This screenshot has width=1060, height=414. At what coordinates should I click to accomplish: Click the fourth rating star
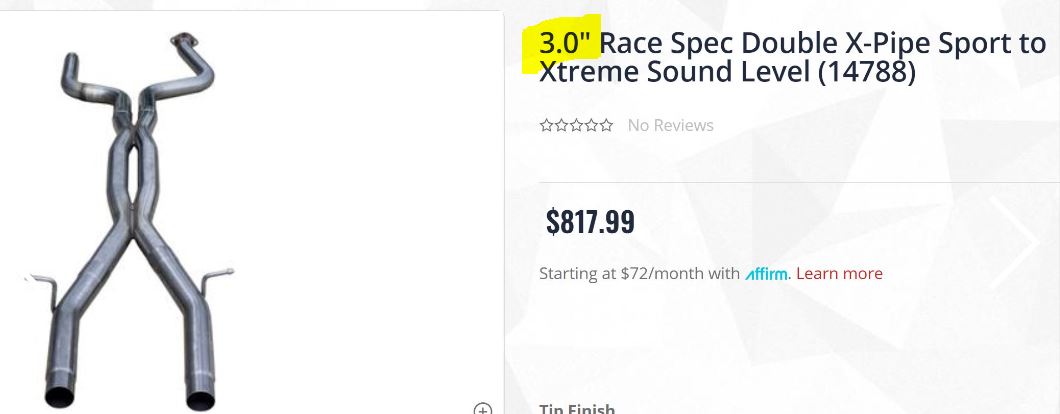tap(591, 126)
